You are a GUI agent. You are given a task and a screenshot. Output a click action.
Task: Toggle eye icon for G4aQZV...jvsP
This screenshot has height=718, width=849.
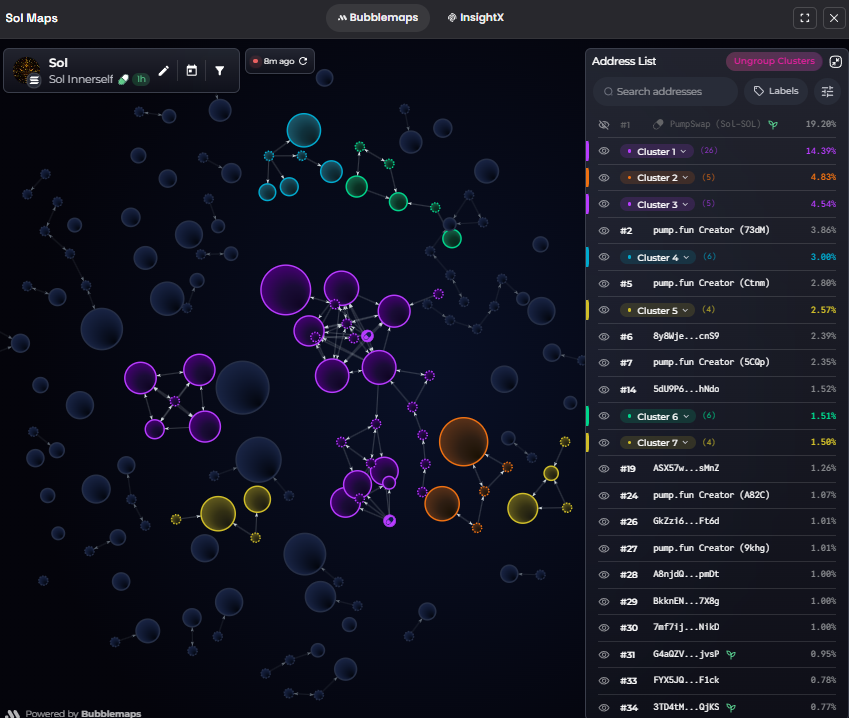click(x=604, y=655)
